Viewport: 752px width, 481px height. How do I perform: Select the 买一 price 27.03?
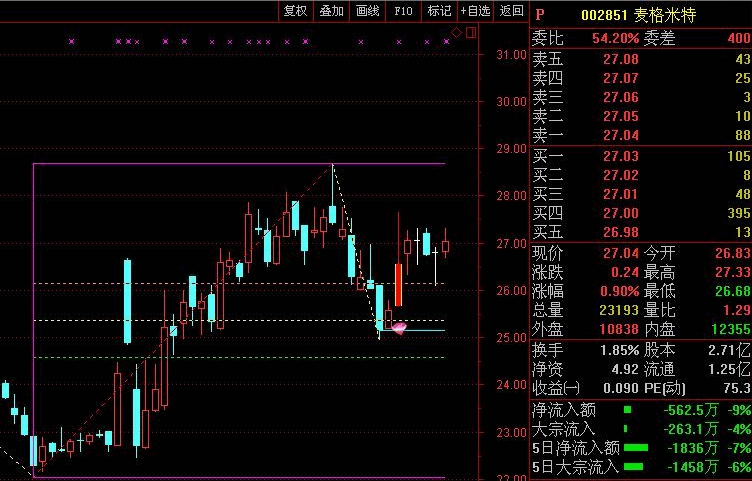(621, 156)
